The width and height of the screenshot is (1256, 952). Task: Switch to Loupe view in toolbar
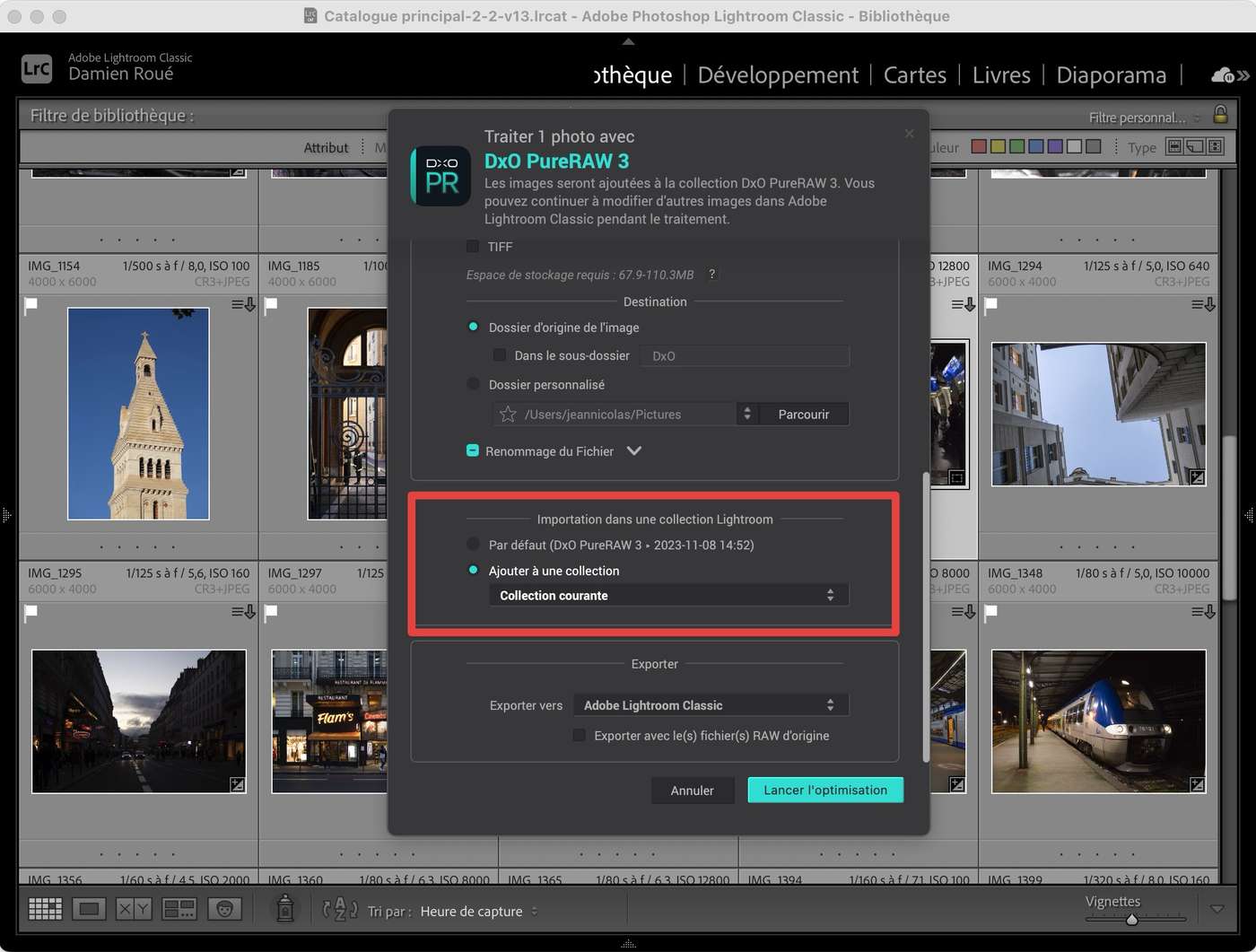[89, 909]
